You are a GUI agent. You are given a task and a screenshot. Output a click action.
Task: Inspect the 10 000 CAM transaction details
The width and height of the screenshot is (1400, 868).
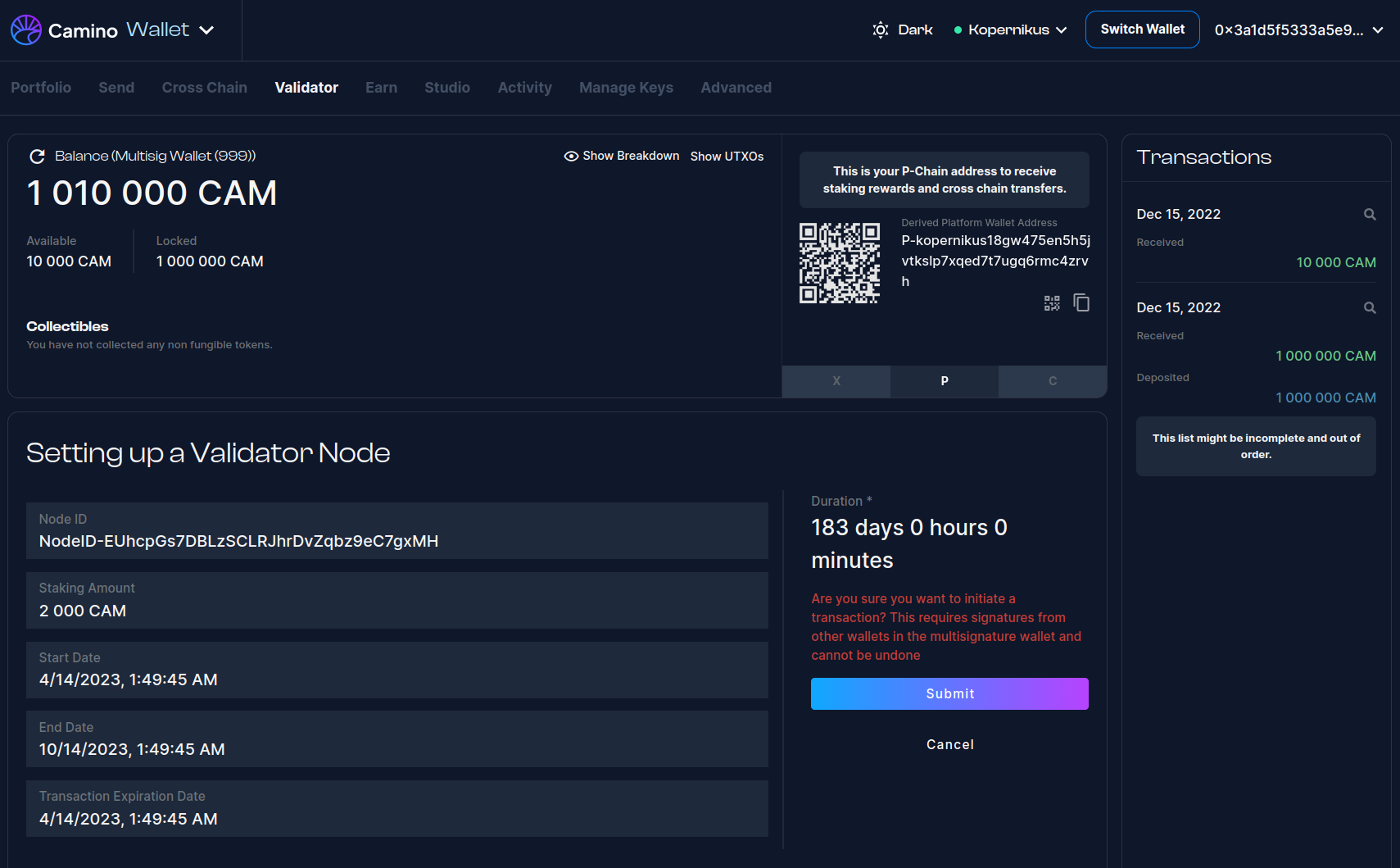coord(1369,215)
